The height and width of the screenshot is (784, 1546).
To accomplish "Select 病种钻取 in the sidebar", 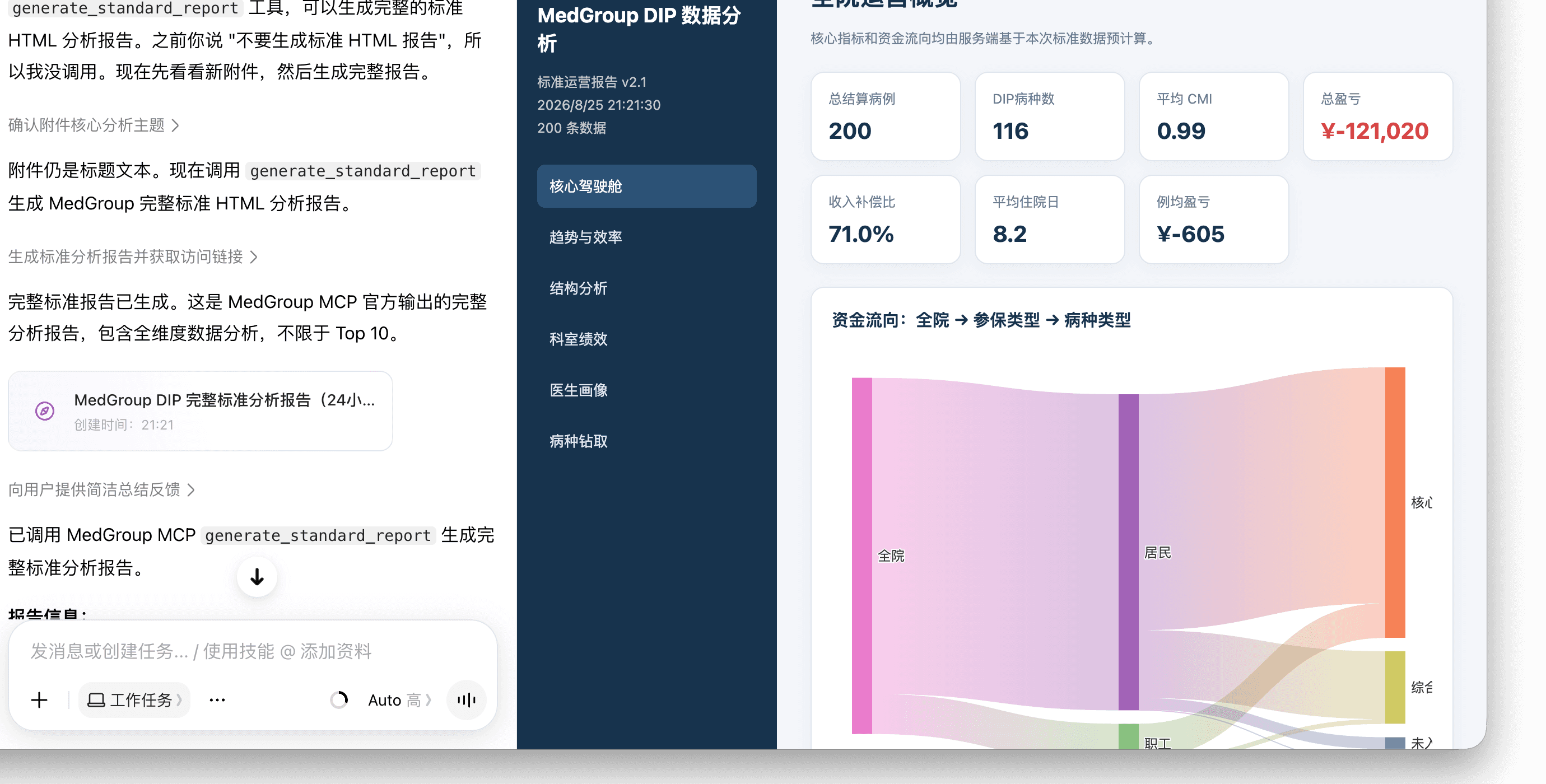I will coord(646,441).
